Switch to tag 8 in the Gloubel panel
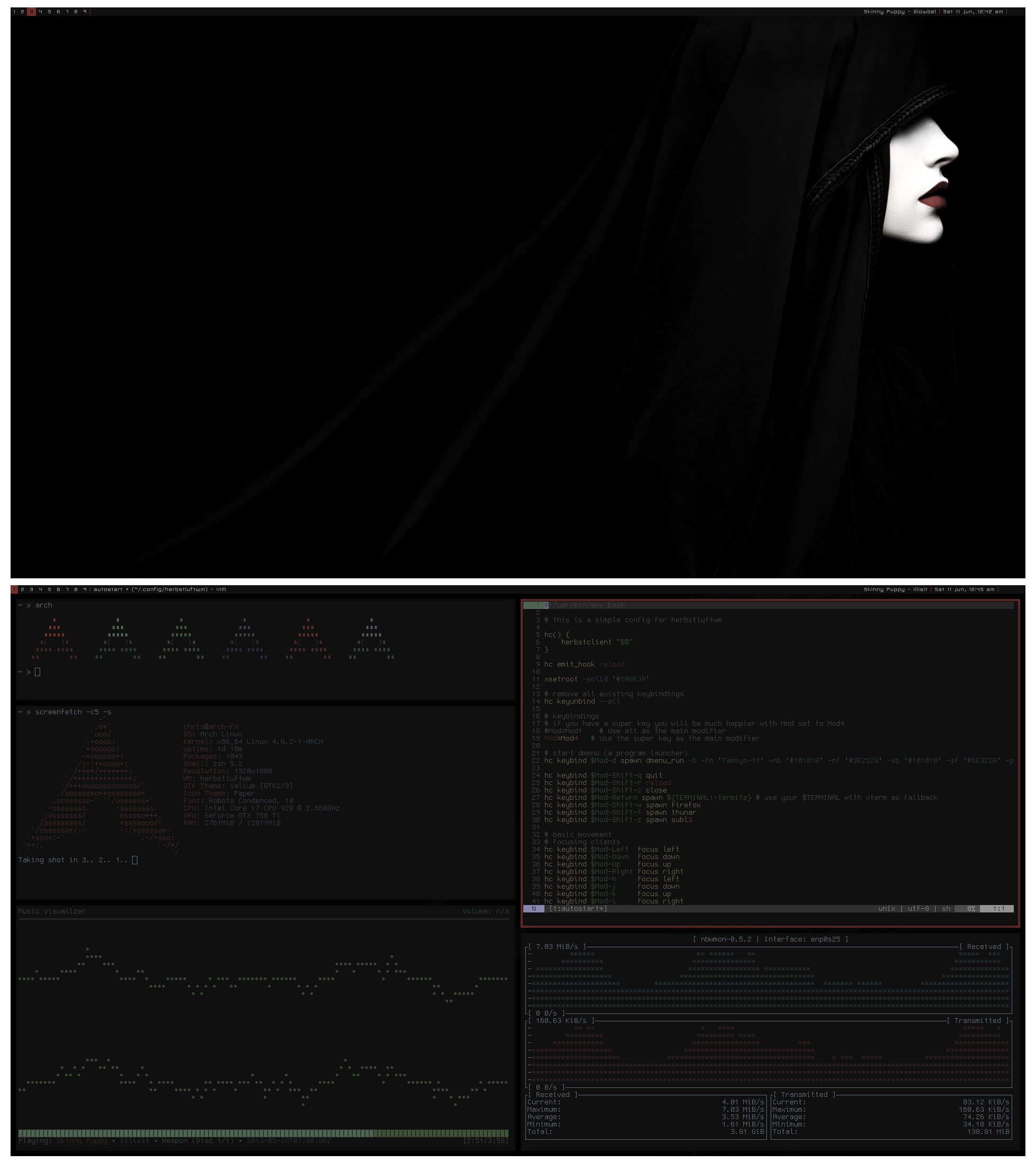This screenshot has width=1036, height=1163. click(76, 12)
